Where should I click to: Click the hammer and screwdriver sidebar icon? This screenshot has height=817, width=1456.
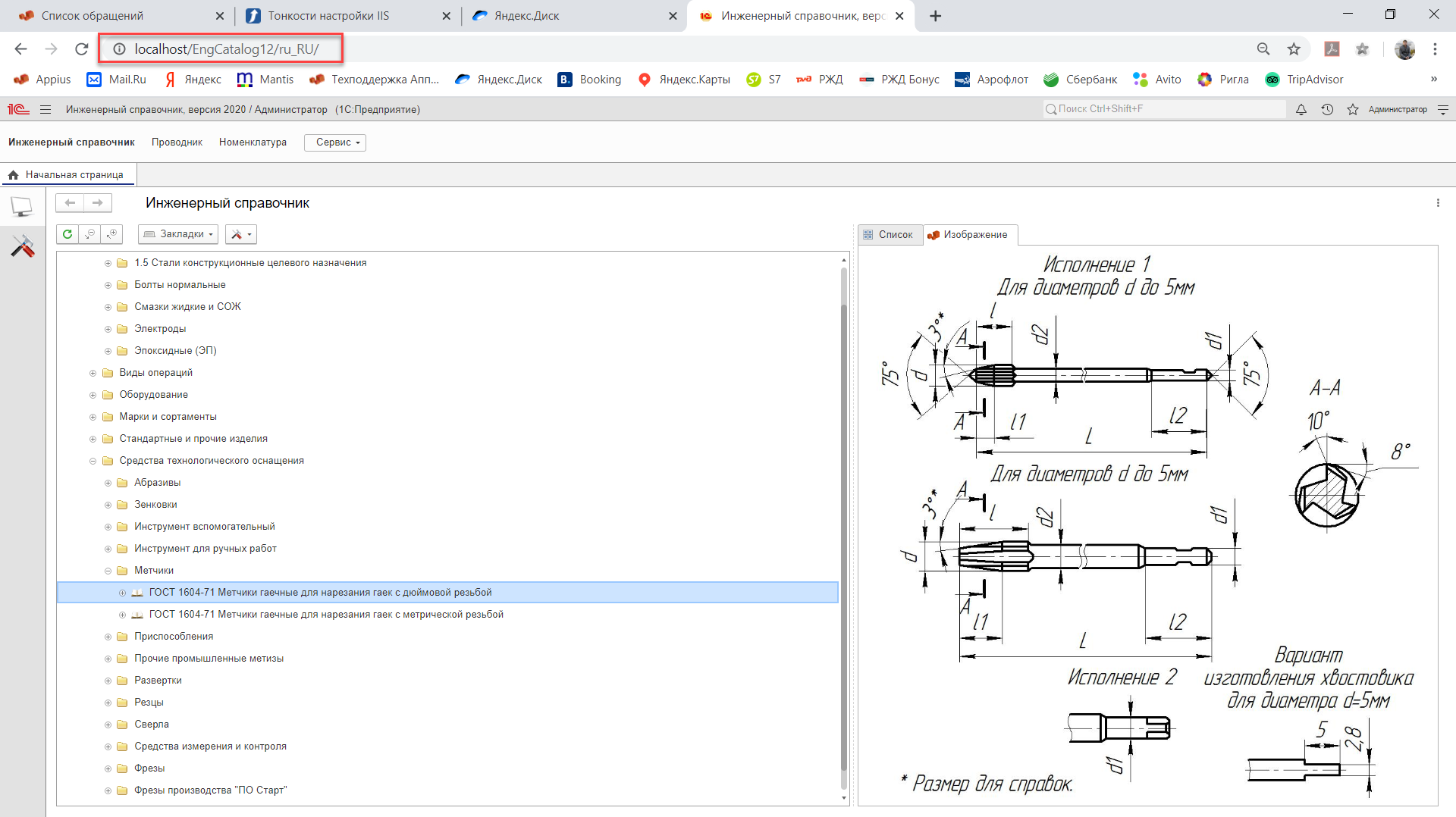click(23, 246)
